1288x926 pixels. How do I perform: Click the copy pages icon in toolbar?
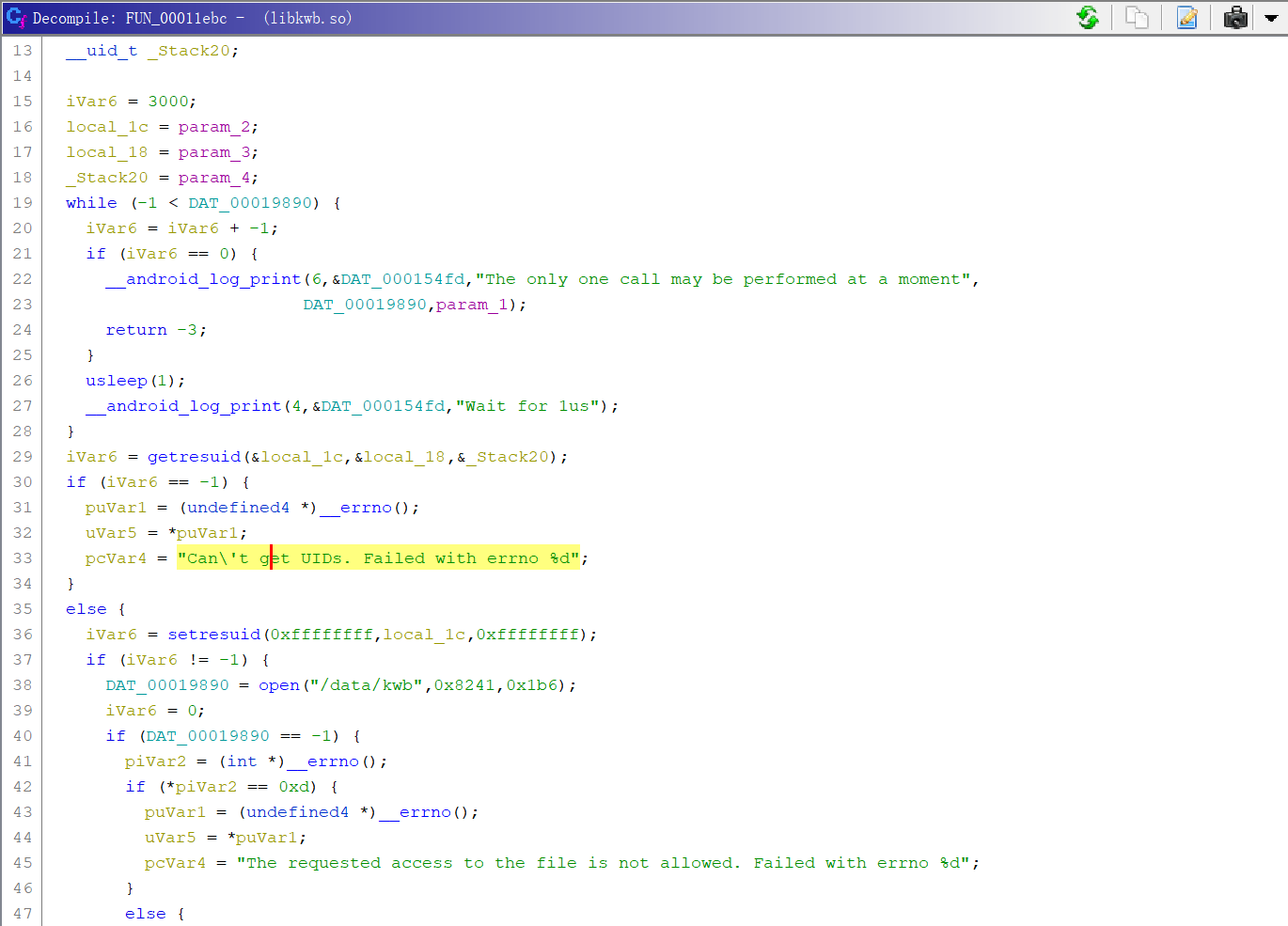pos(1137,17)
